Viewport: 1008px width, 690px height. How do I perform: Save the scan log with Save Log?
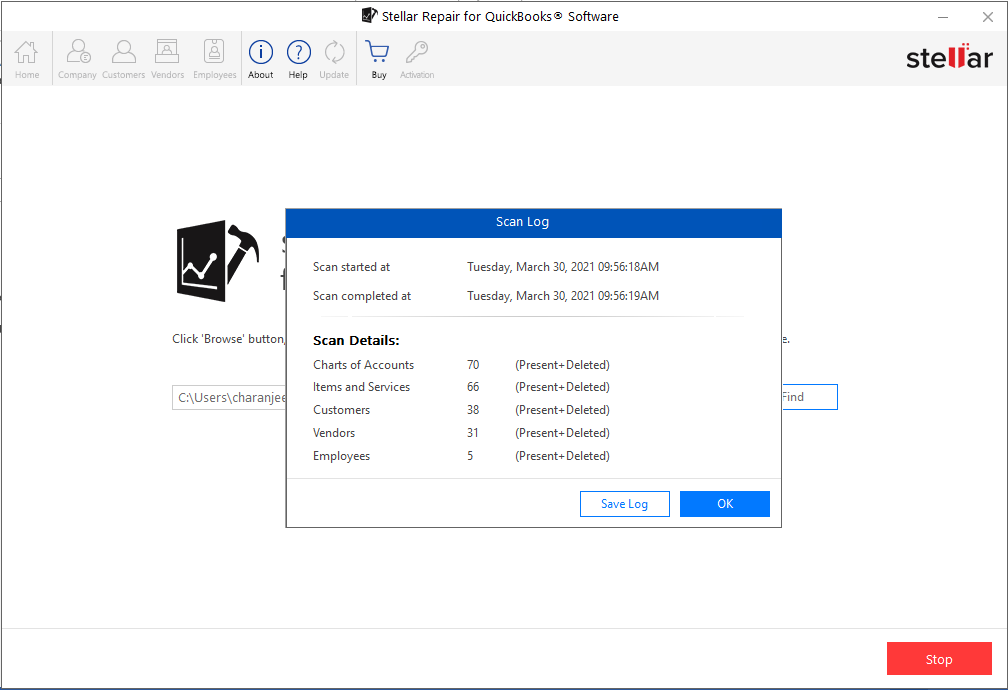tap(624, 504)
